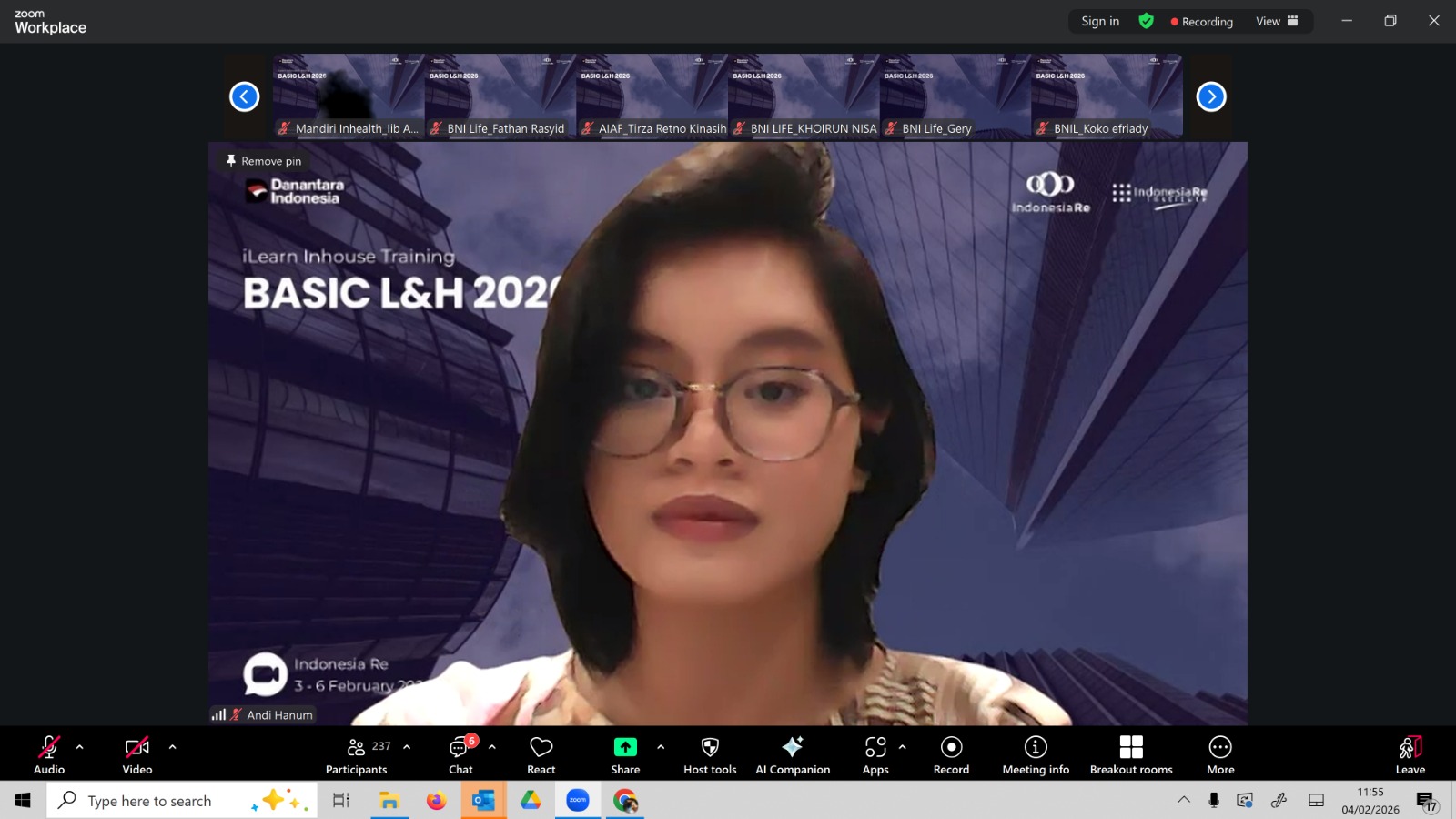Viewport: 1456px width, 819px height.
Task: Open the Participants panel
Action: point(357,755)
